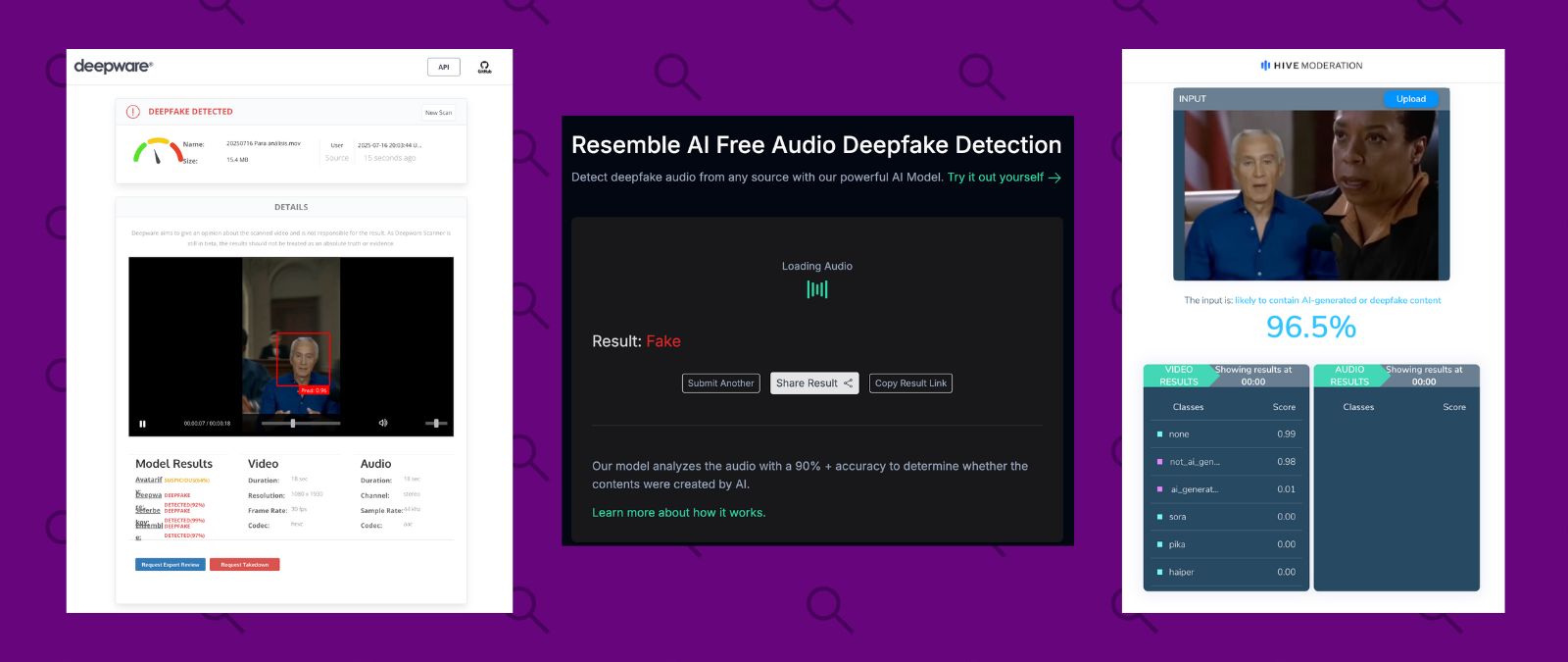The width and height of the screenshot is (1568, 662).
Task: Click the DETAILS section header
Action: pos(291,207)
